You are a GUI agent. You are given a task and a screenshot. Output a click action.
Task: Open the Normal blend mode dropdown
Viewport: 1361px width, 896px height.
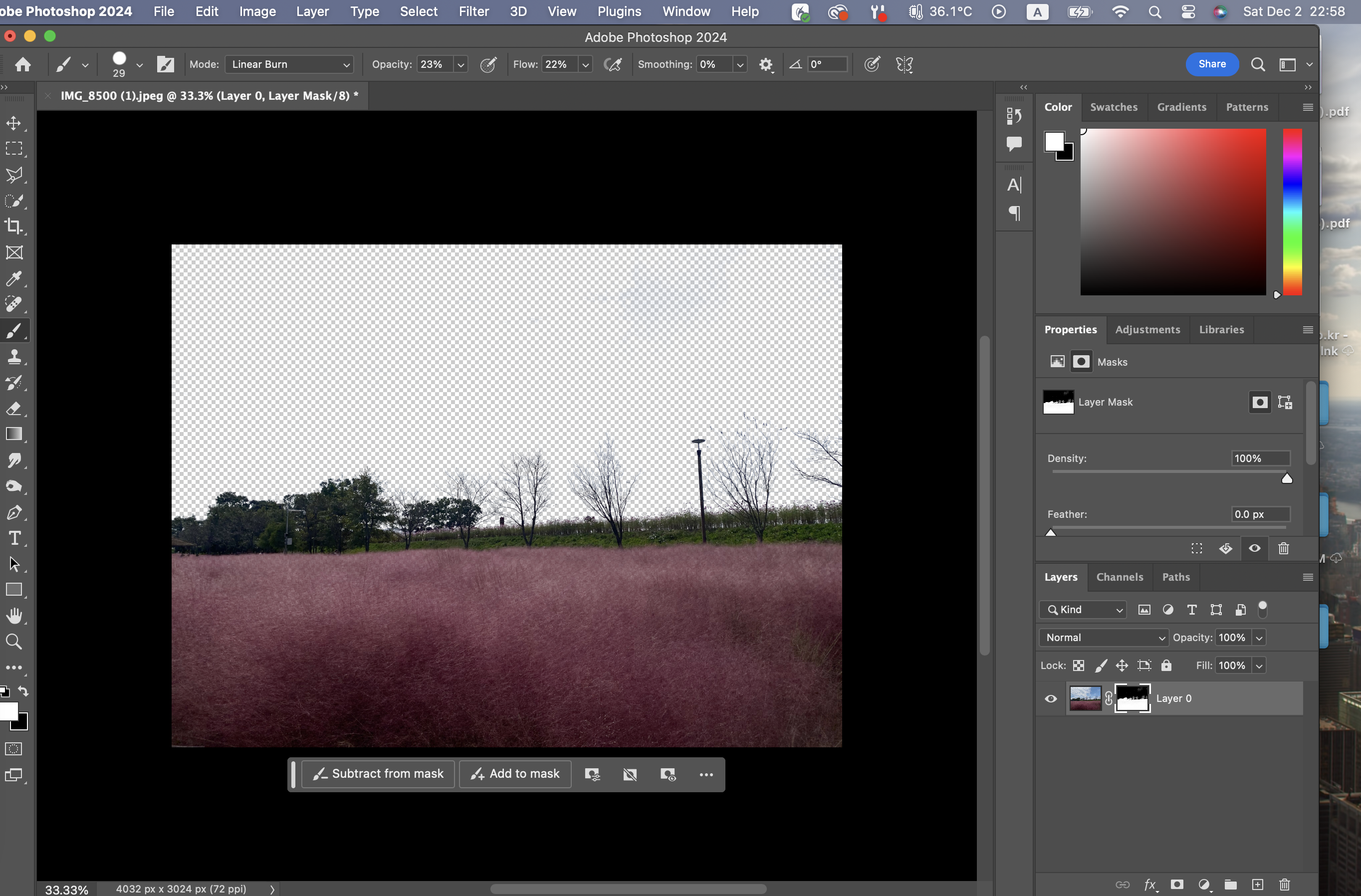[1104, 638]
